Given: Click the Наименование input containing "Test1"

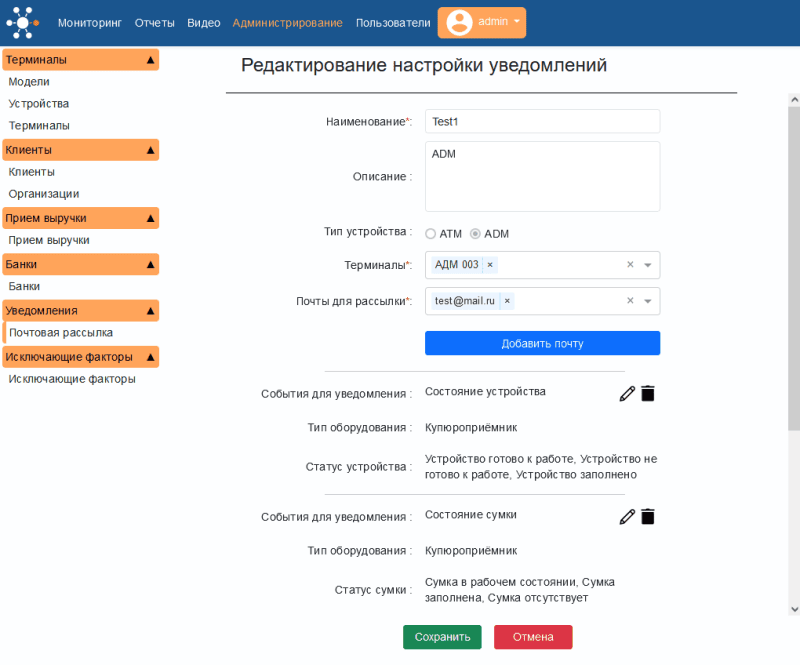Looking at the screenshot, I should (x=542, y=121).
